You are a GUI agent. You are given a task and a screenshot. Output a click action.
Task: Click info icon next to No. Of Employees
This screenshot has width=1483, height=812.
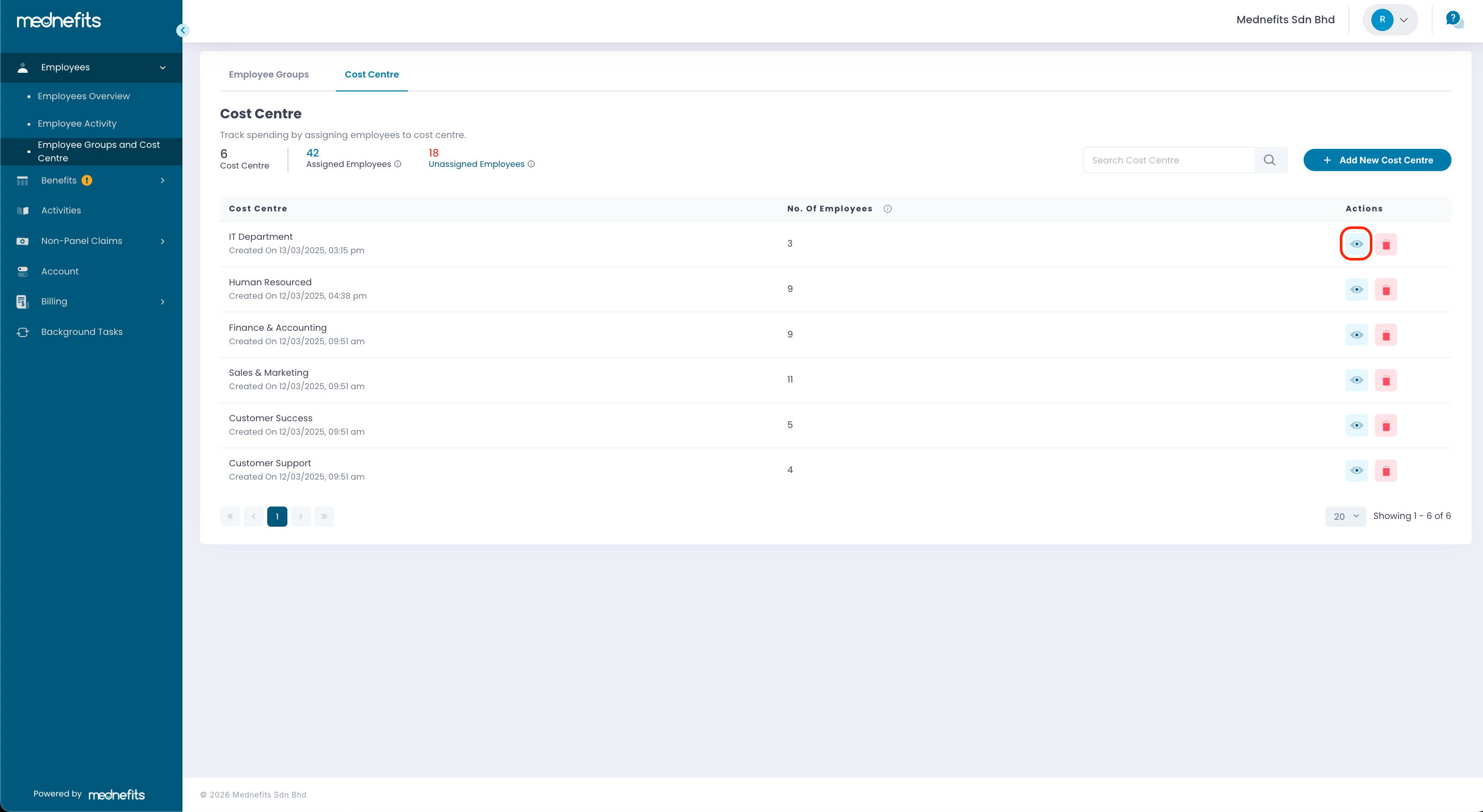point(888,209)
